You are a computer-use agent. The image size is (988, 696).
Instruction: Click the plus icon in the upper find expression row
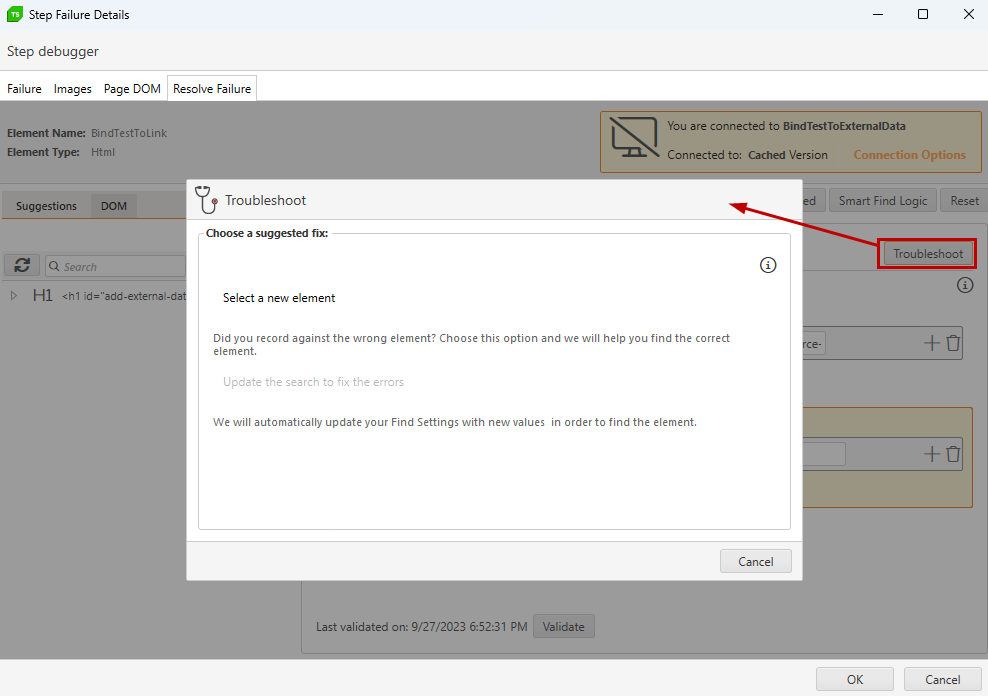click(931, 343)
